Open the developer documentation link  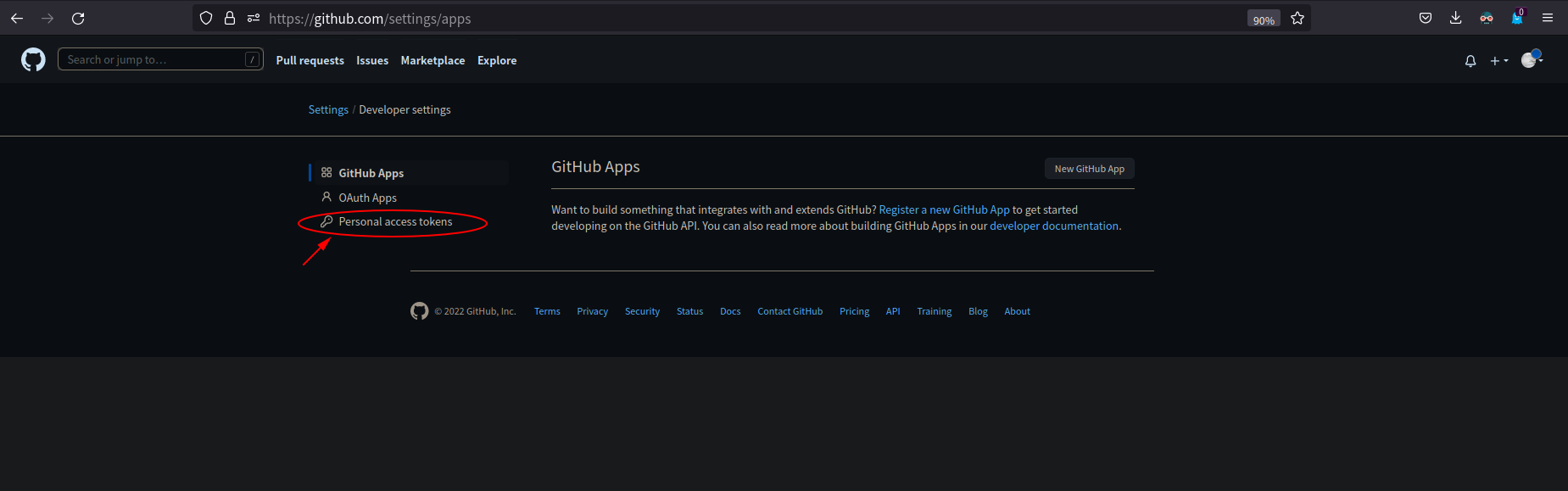(1054, 226)
